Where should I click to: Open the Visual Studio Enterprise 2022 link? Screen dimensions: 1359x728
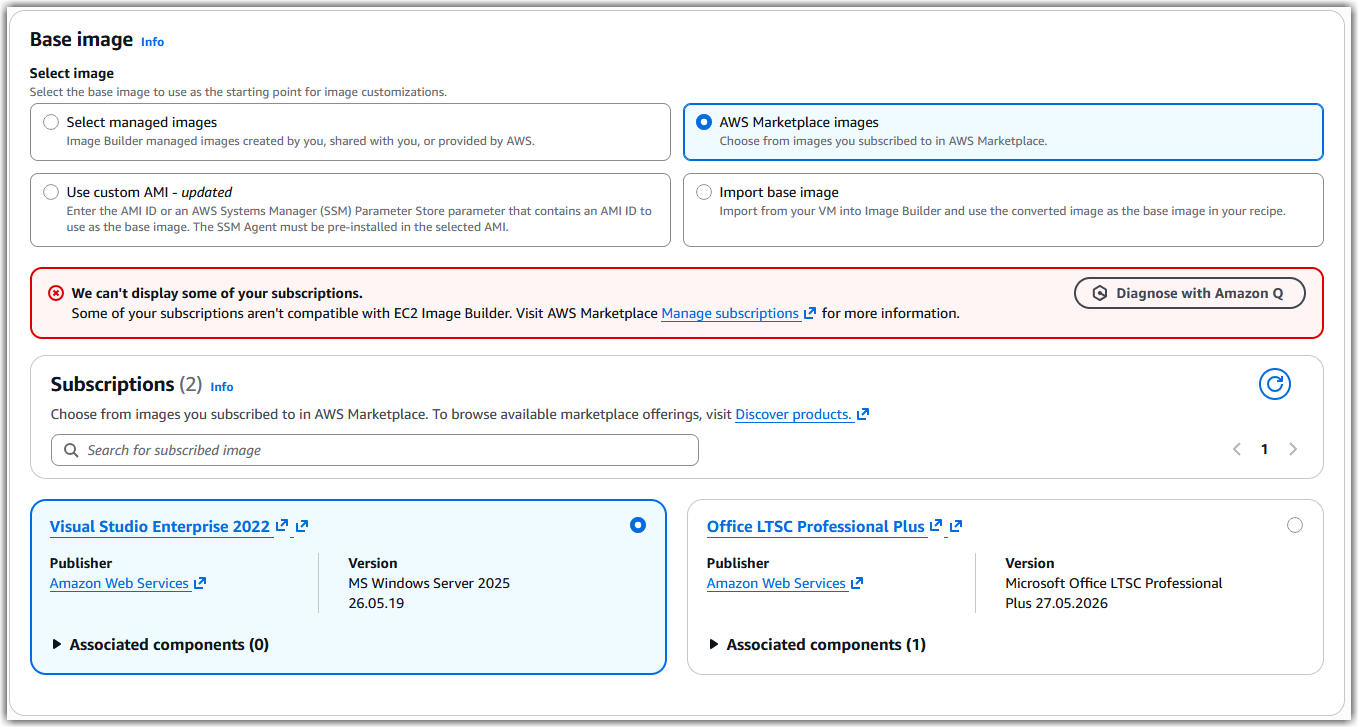[x=160, y=526]
